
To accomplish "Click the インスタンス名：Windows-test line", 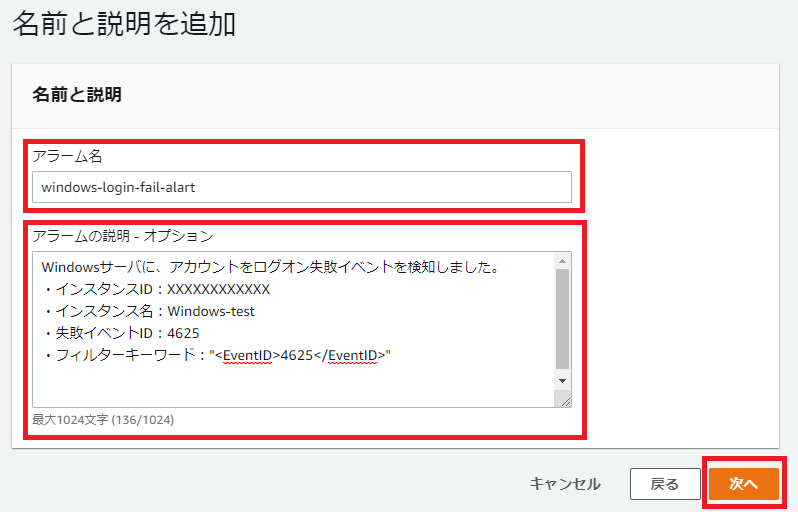I will click(x=149, y=311).
